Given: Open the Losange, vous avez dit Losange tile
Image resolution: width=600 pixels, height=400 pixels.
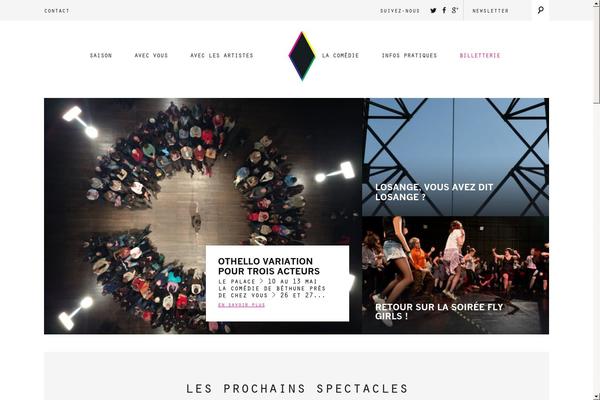Looking at the screenshot, I should [455, 157].
